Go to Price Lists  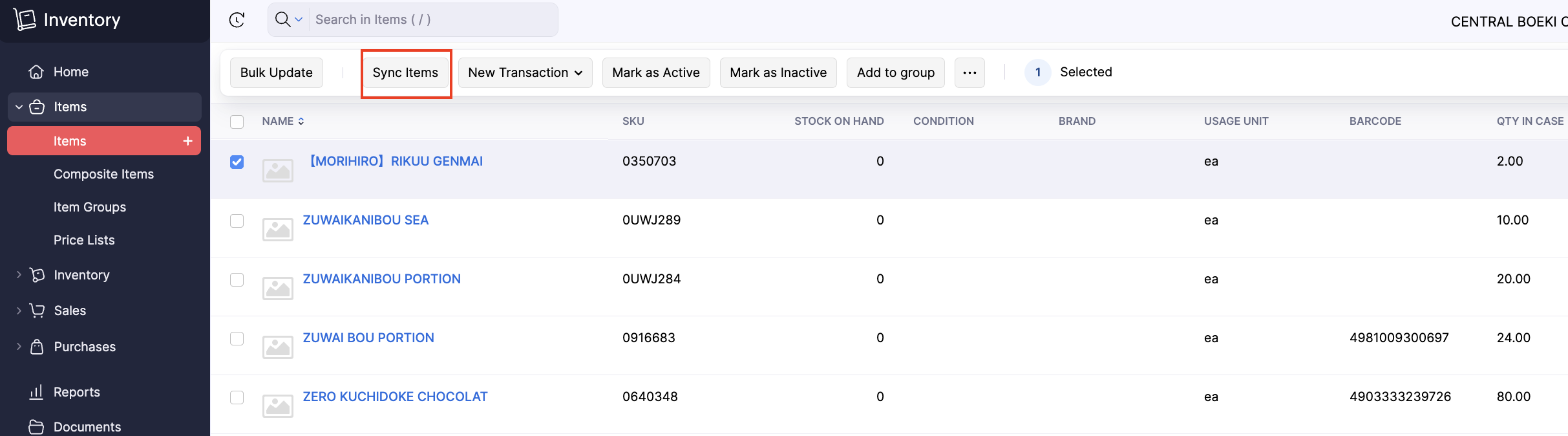coord(84,240)
